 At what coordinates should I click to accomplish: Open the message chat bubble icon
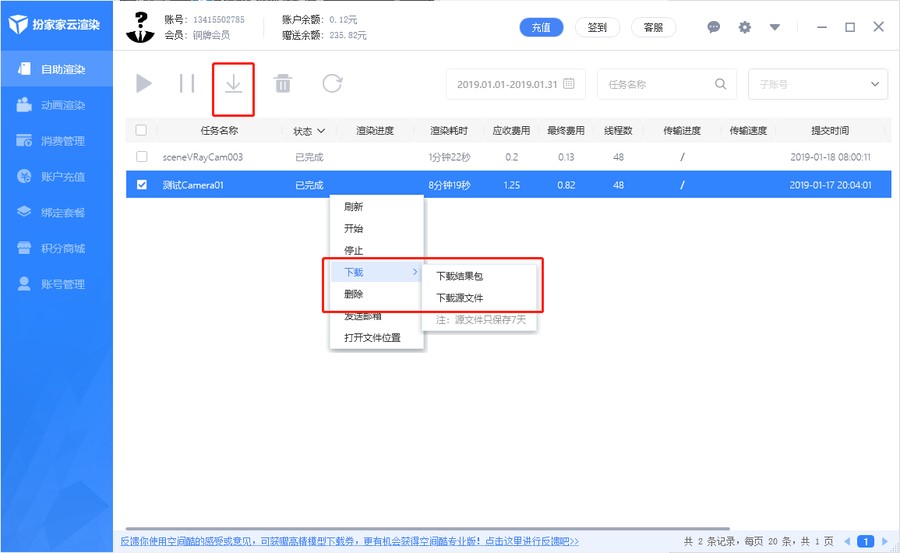(714, 27)
